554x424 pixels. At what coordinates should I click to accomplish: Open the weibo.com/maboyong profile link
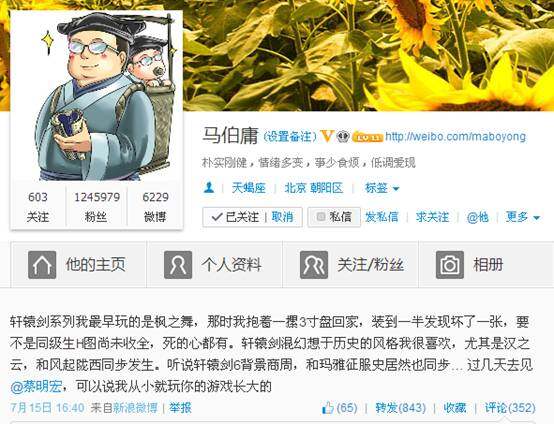pos(455,136)
